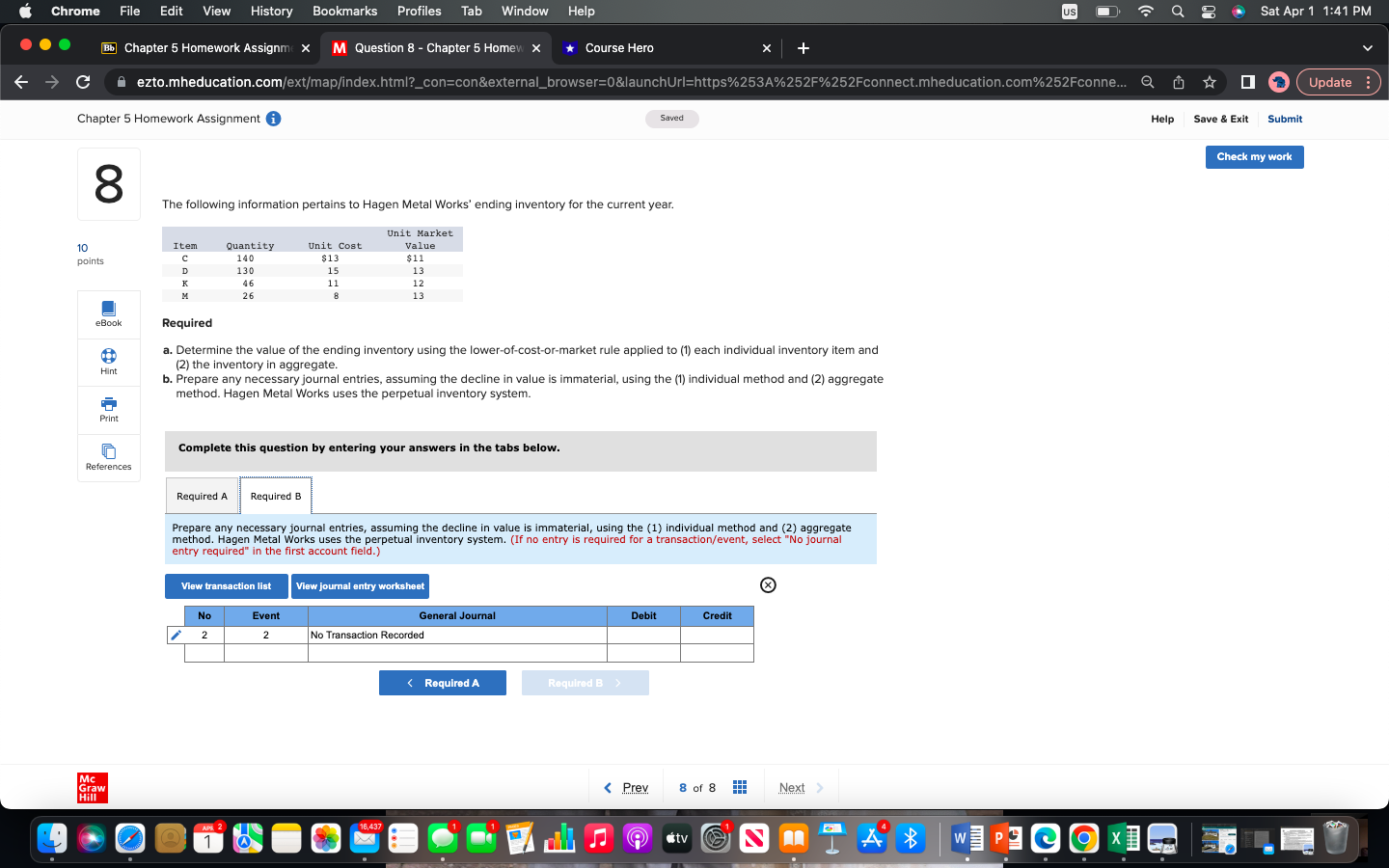
Task: Open the App Store from Dock
Action: coord(872,838)
